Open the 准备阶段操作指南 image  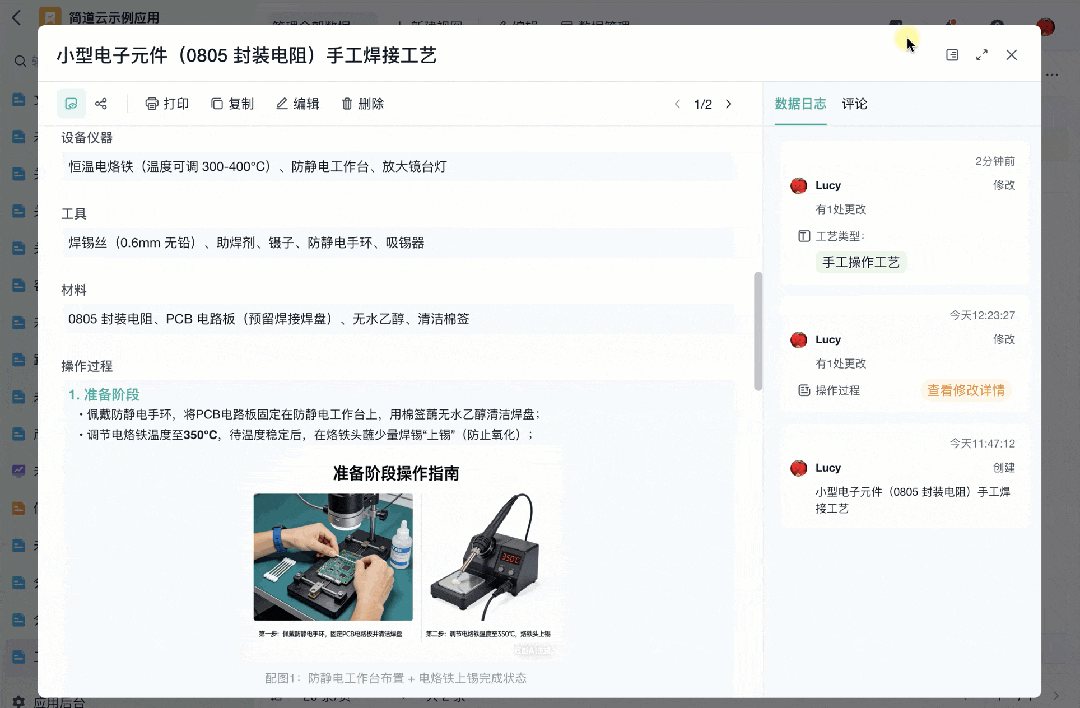[x=402, y=554]
